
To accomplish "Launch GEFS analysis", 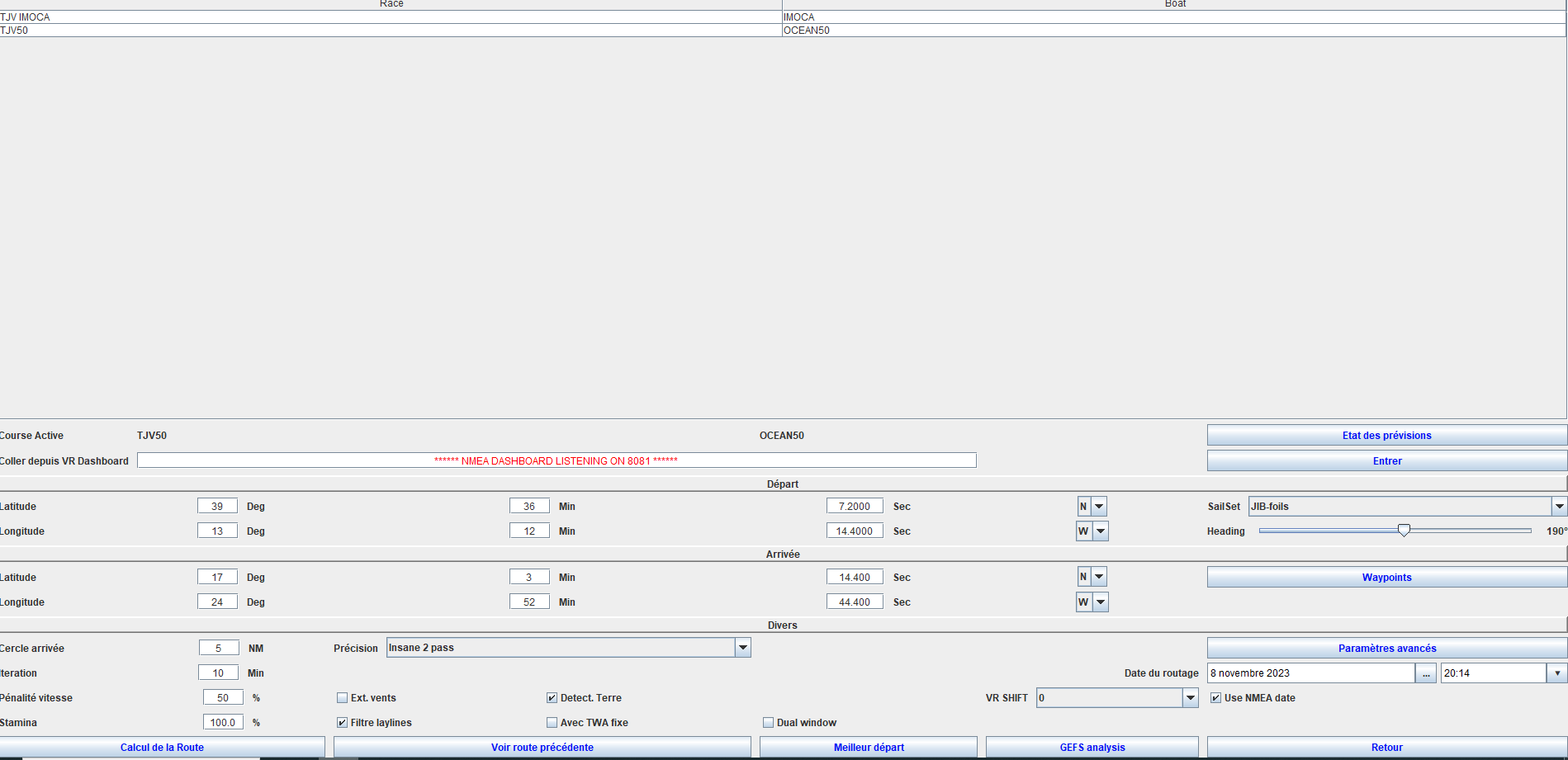I will click(1092, 748).
